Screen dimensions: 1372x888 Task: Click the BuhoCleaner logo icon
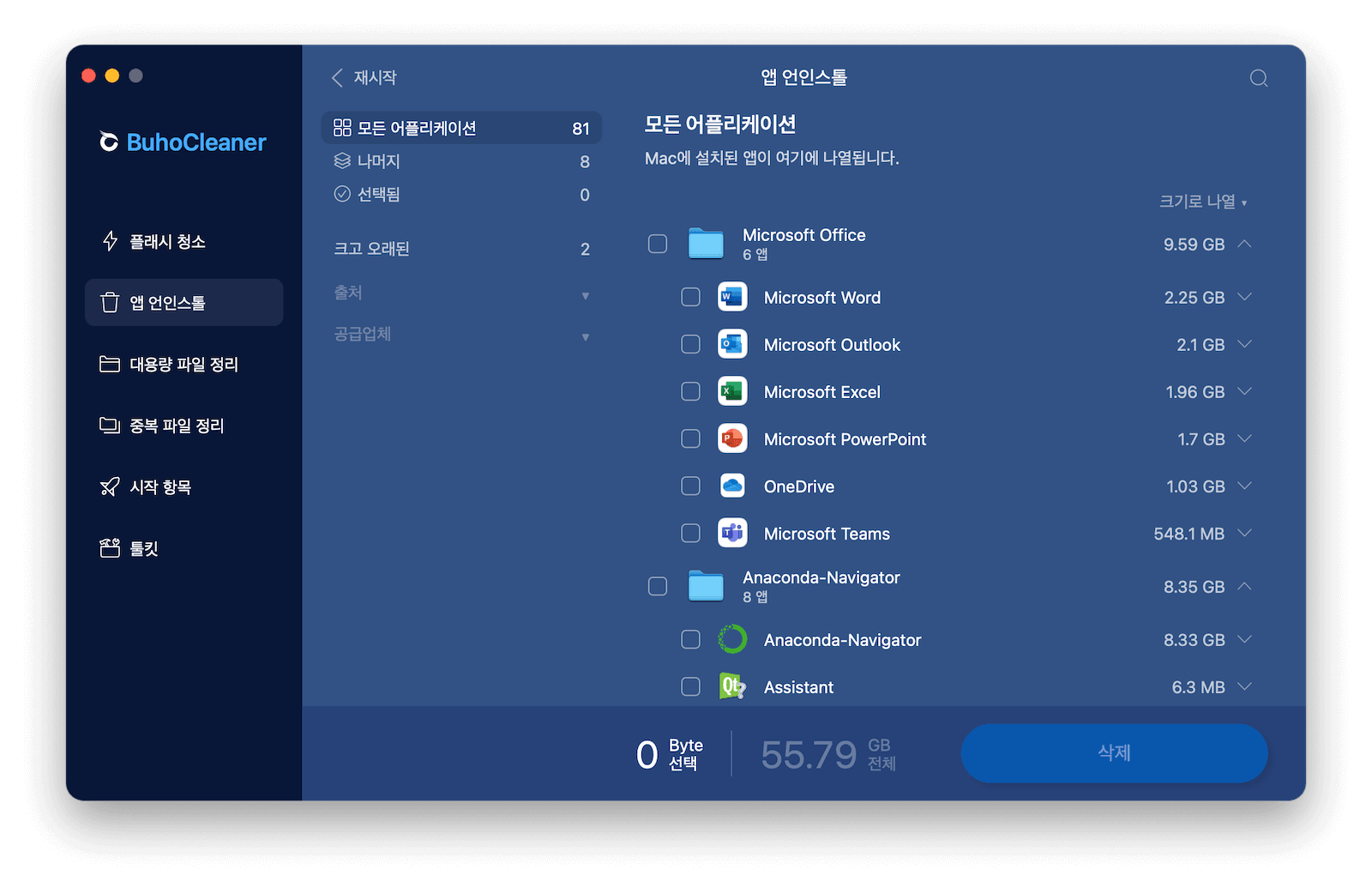(109, 142)
